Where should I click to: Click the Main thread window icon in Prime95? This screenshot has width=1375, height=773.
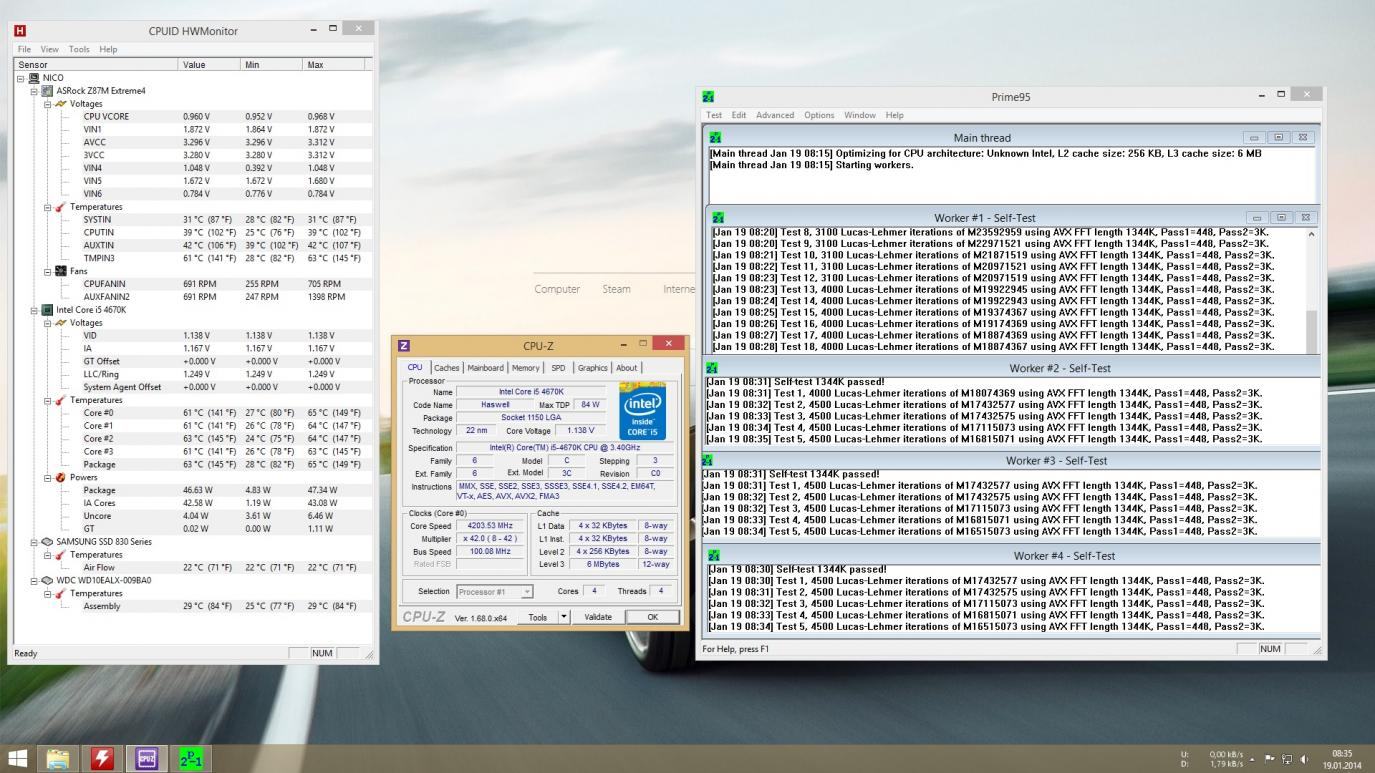tap(715, 137)
